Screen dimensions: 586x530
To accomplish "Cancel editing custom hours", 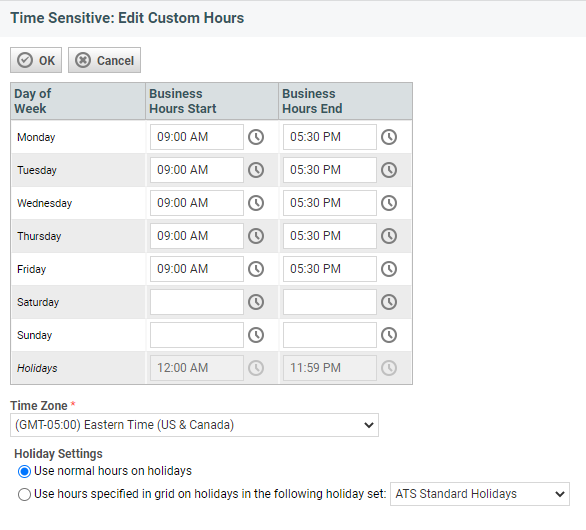I will [x=104, y=60].
